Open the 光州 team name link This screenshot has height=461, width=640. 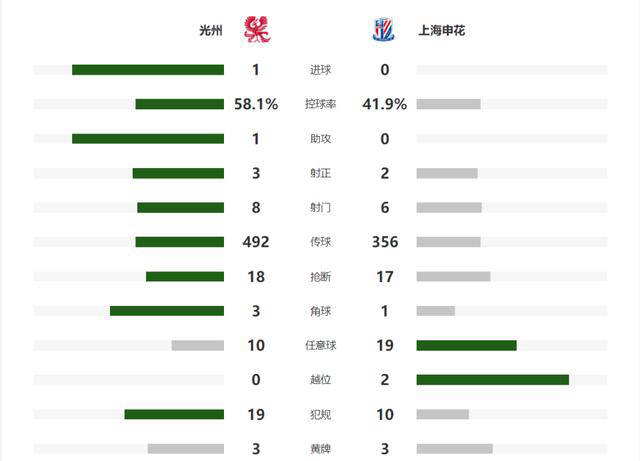tap(211, 31)
